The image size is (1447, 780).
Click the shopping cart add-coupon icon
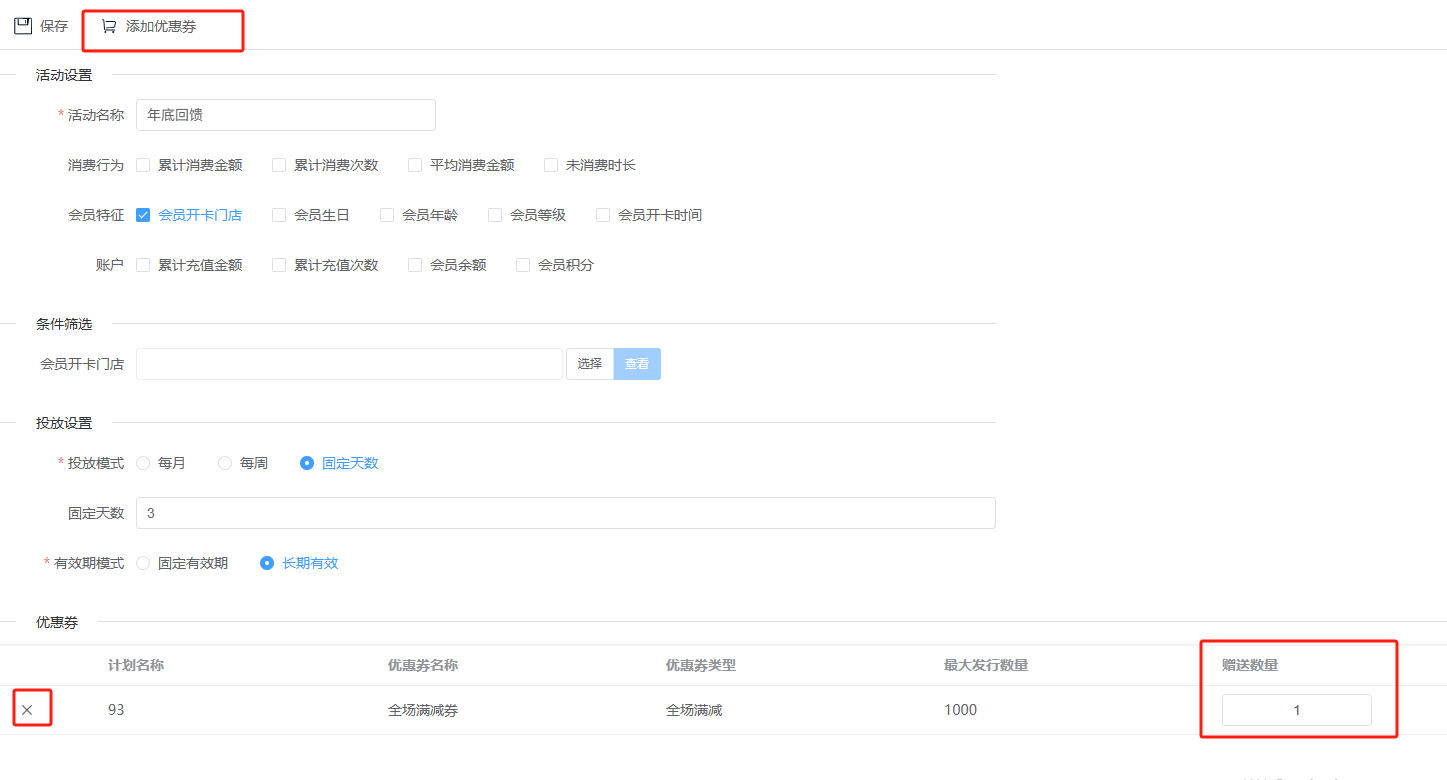[x=109, y=26]
